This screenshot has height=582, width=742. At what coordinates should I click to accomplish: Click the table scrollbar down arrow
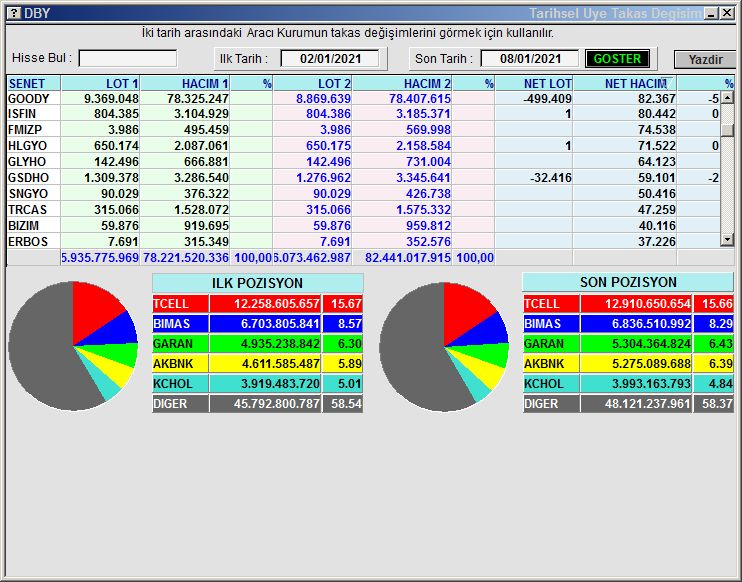[x=727, y=240]
